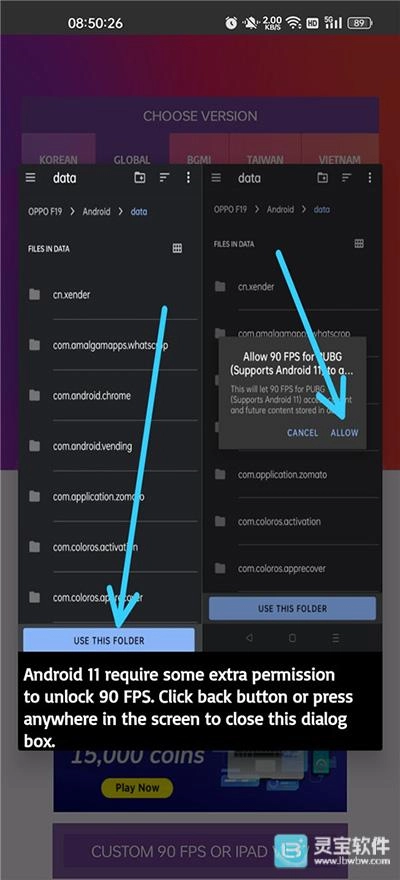Select the GLOBAL version tab

point(132,159)
